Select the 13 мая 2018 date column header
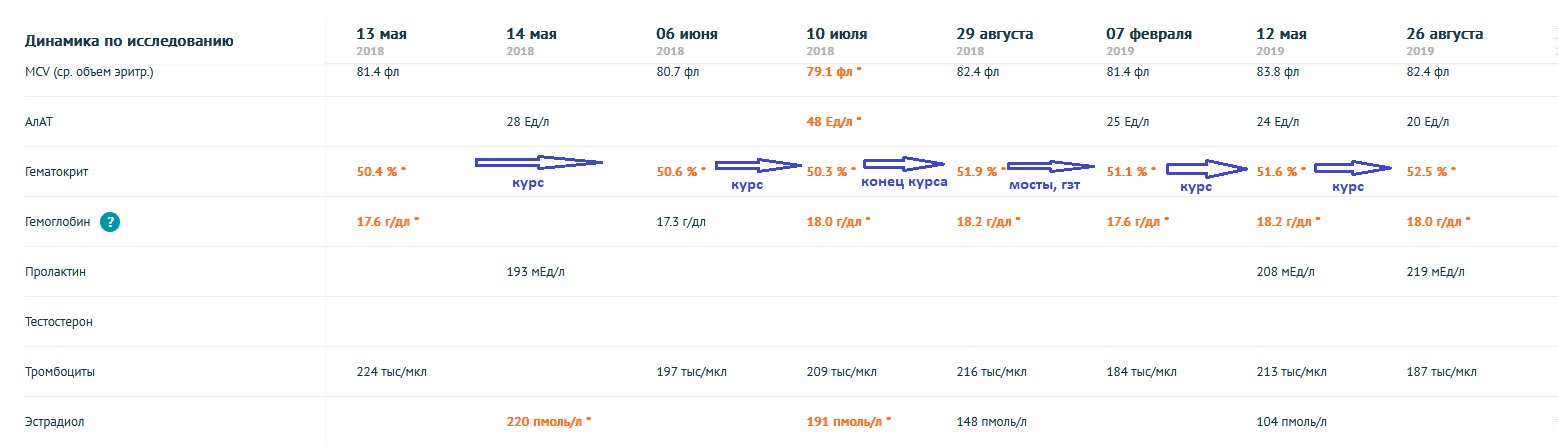 coord(382,40)
